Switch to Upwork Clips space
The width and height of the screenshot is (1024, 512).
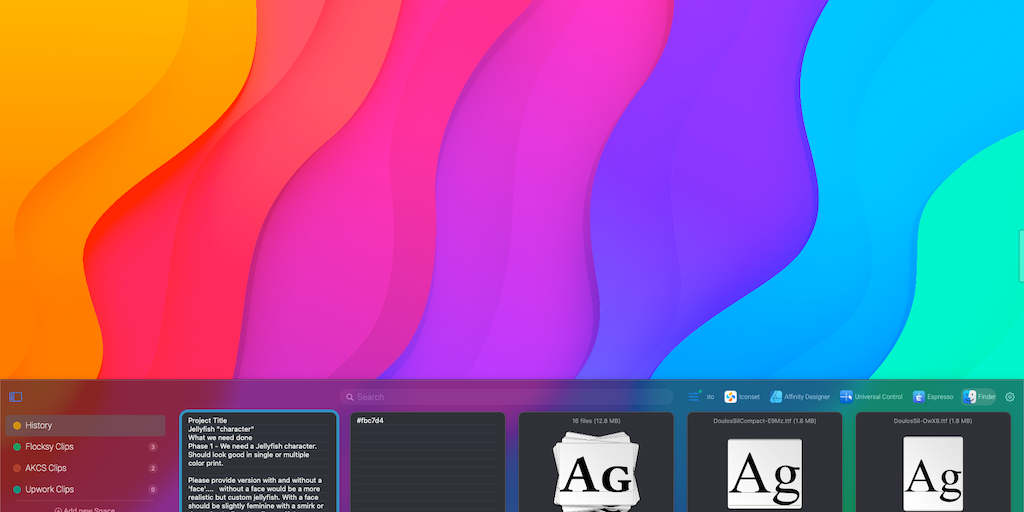click(x=85, y=489)
